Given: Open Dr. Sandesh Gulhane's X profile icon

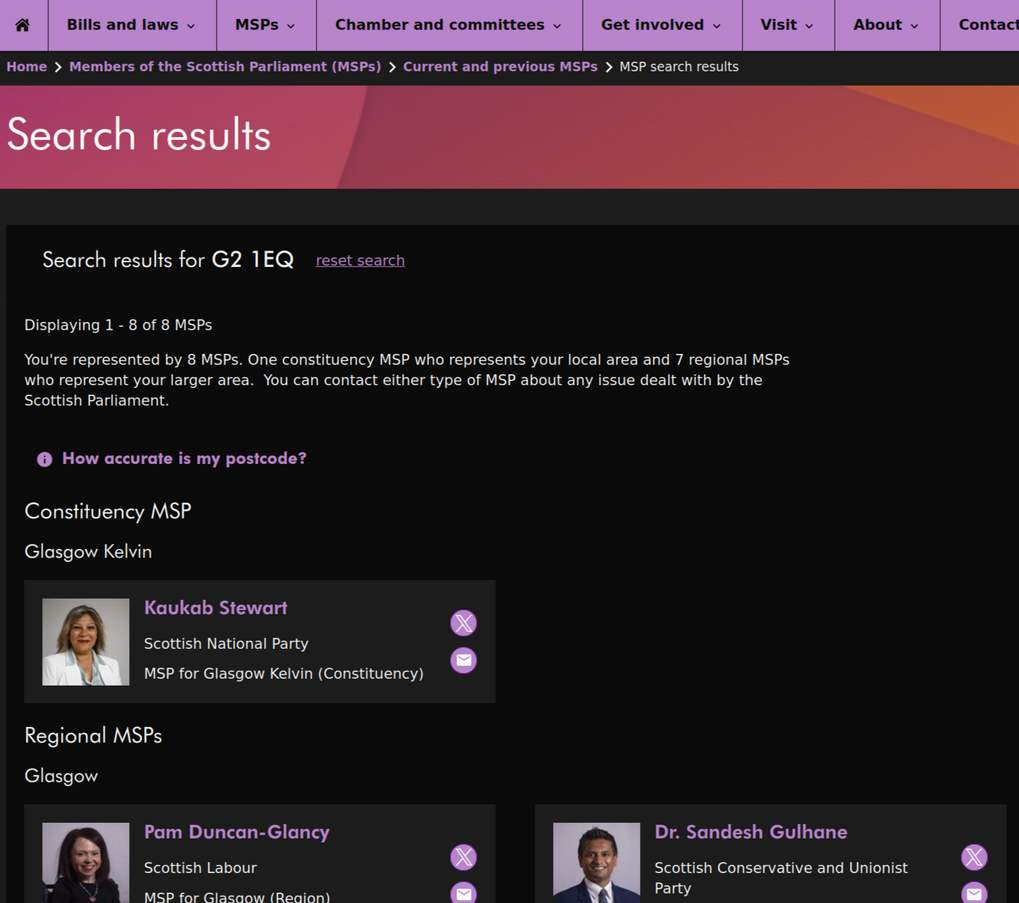Looking at the screenshot, I should [974, 857].
